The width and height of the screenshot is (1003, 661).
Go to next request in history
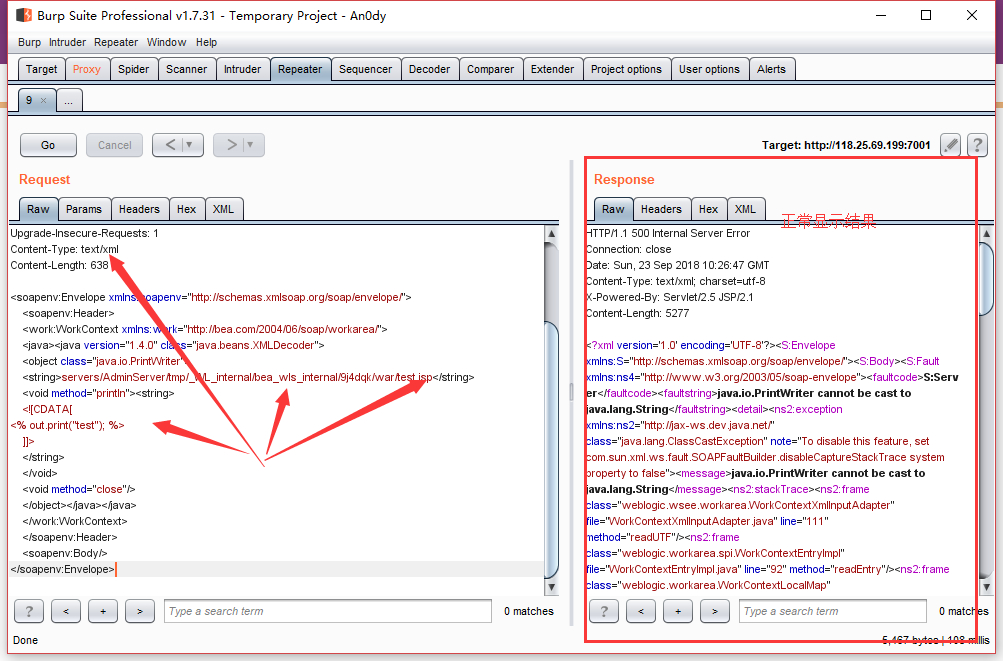point(231,145)
